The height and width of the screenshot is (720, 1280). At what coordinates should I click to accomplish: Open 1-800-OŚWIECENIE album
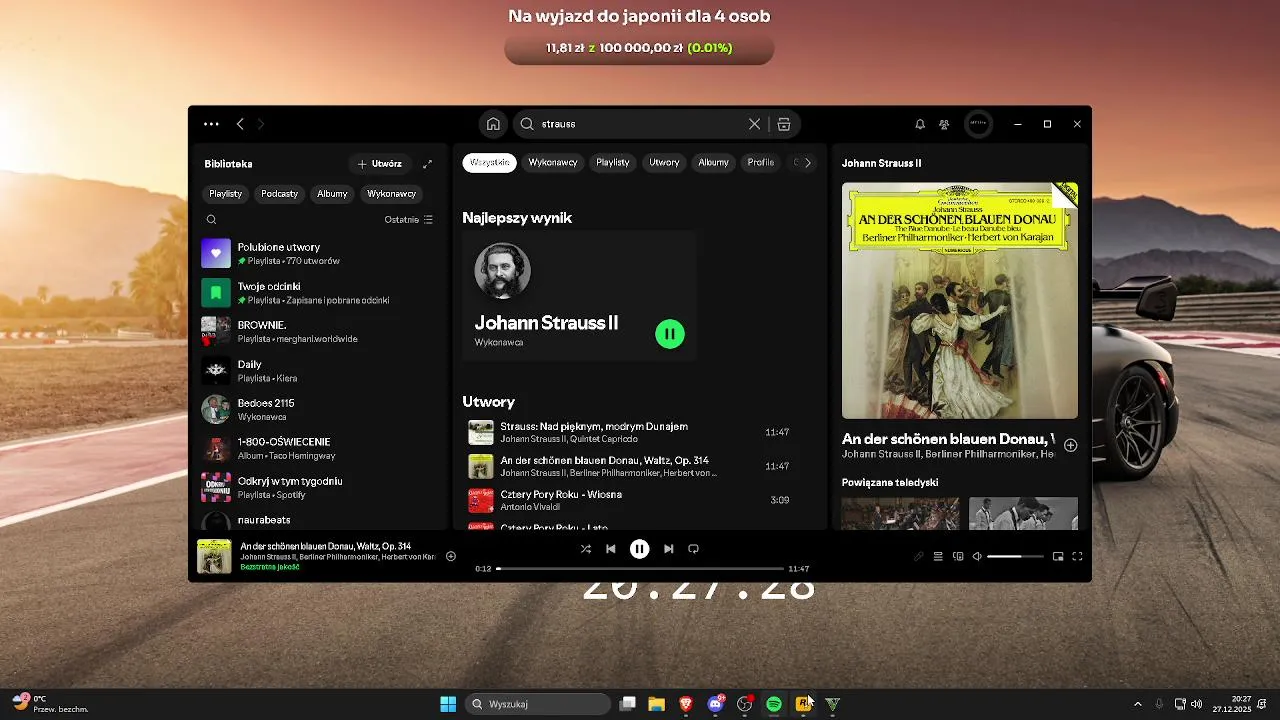click(x=320, y=449)
